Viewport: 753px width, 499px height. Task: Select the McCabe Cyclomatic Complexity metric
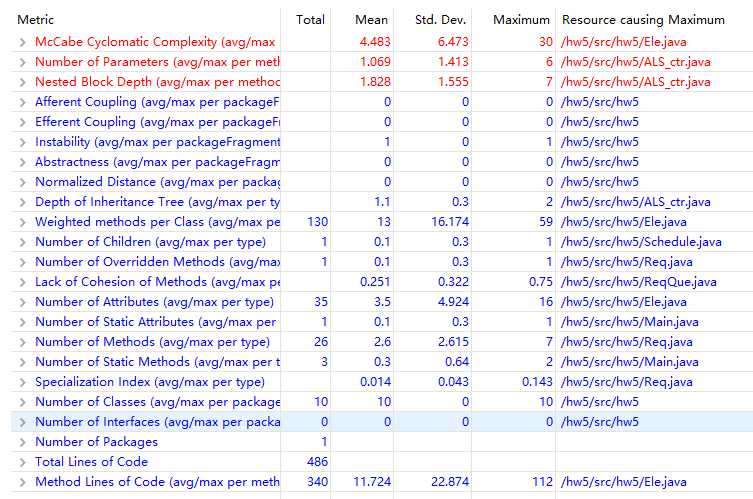155,42
